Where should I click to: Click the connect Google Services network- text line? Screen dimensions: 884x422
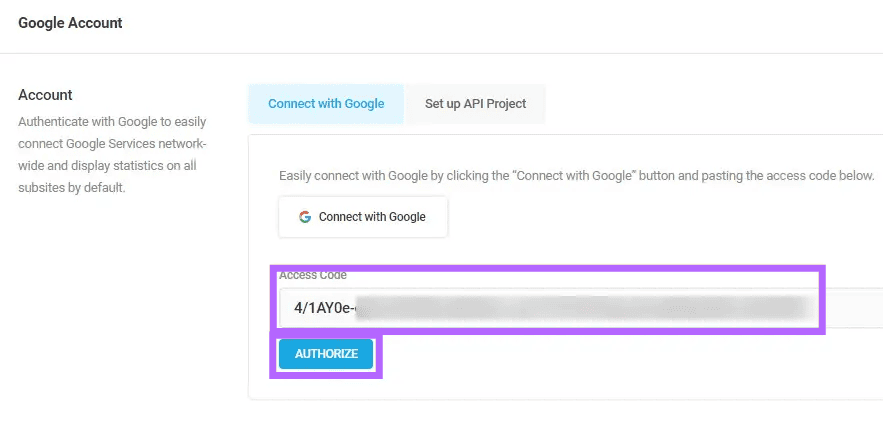tap(112, 144)
